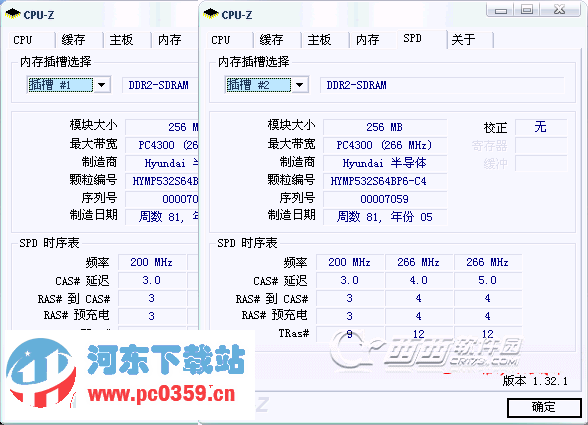
Task: Minimize the front CPU-Z window
Action: coord(501,10)
